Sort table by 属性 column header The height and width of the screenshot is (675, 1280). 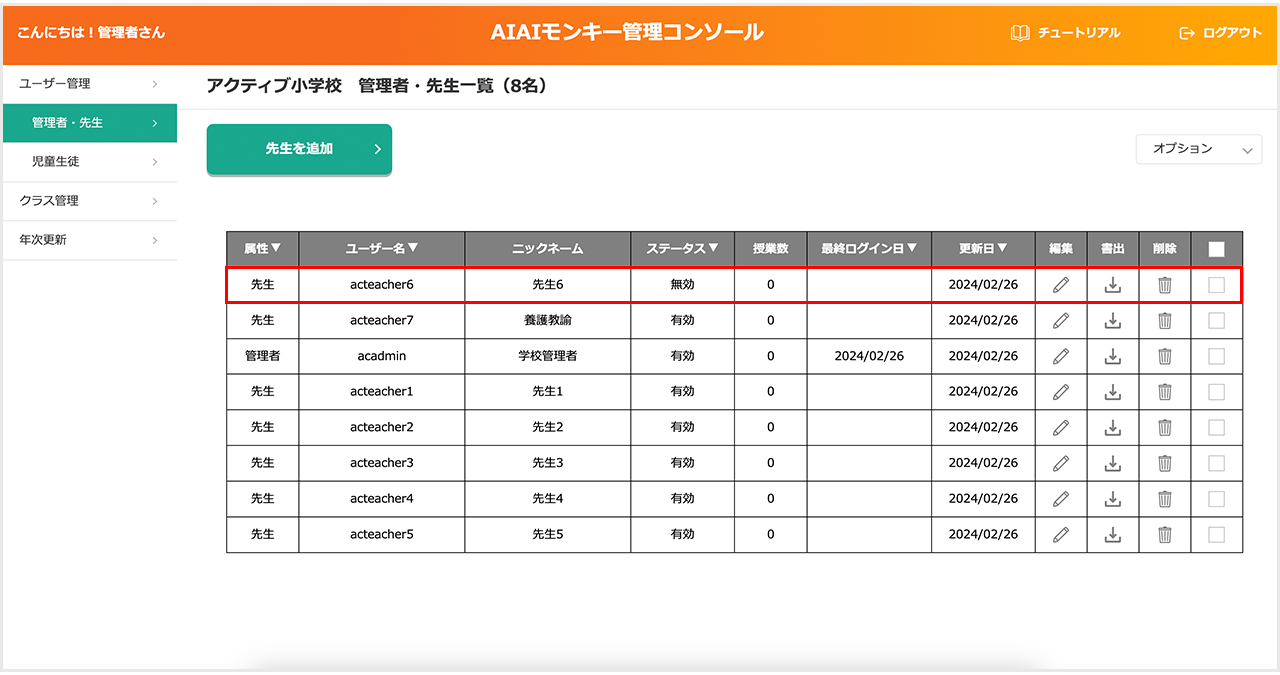[262, 249]
